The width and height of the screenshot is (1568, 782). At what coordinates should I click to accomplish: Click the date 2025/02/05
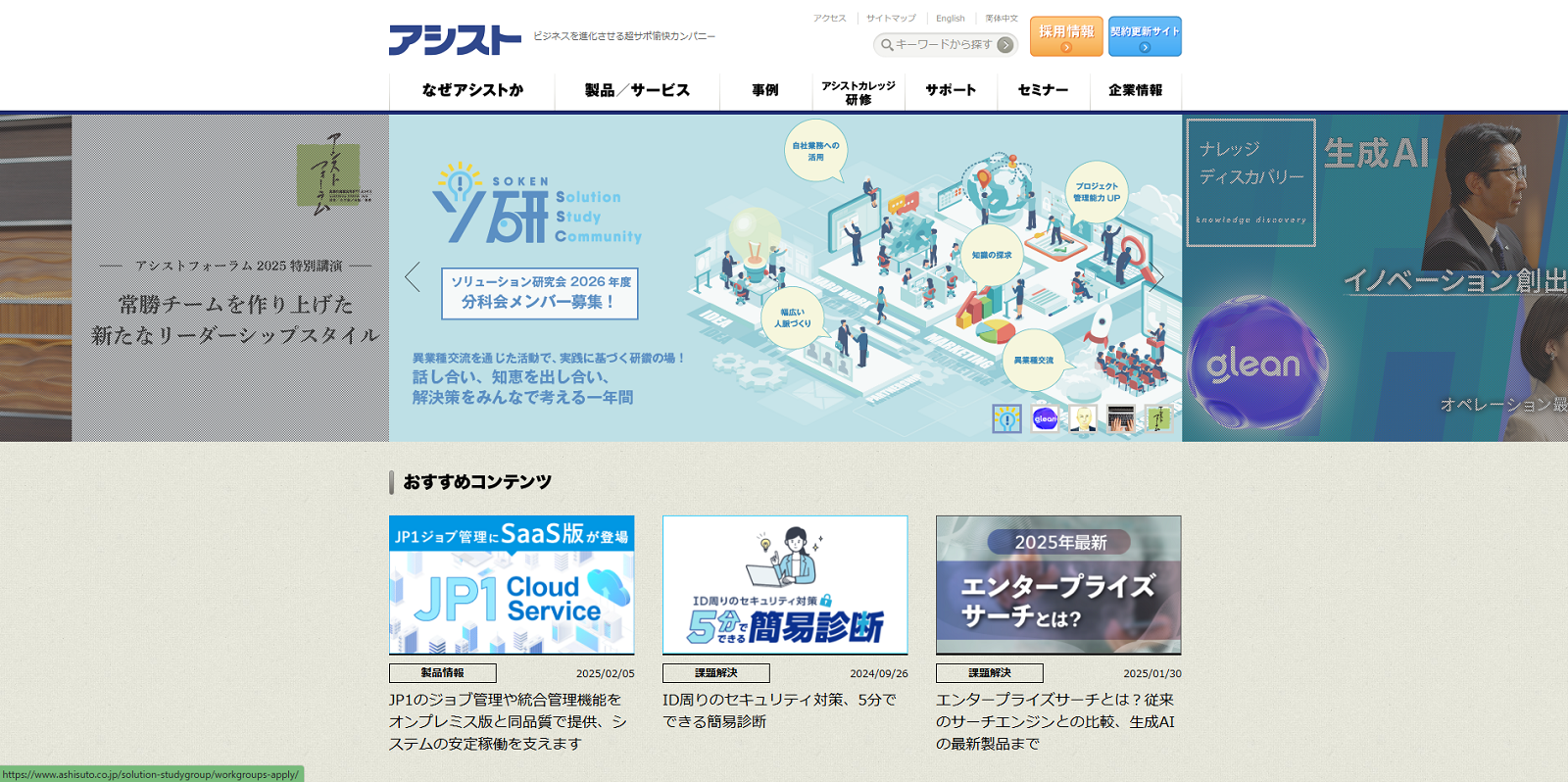click(605, 674)
